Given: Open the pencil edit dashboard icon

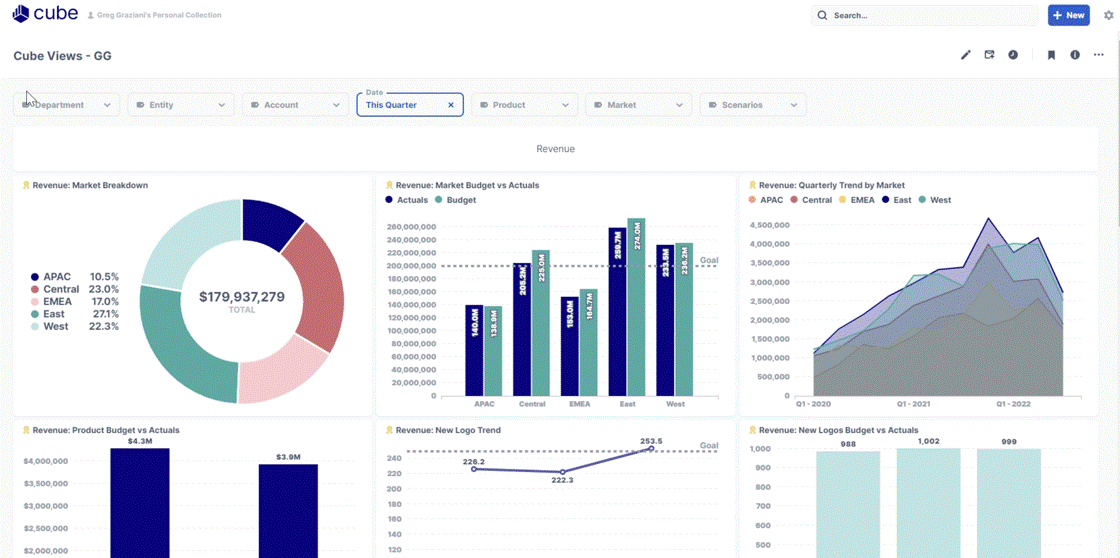Looking at the screenshot, I should pyautogui.click(x=966, y=55).
